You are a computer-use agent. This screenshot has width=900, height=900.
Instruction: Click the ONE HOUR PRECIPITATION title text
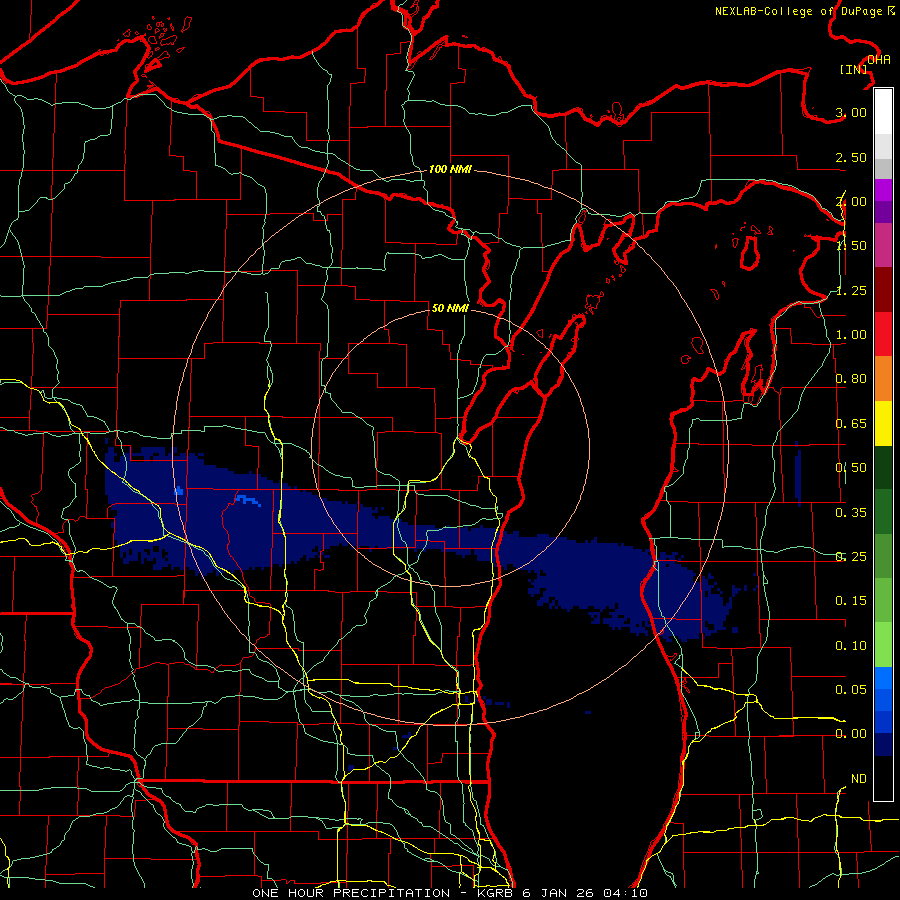point(351,893)
